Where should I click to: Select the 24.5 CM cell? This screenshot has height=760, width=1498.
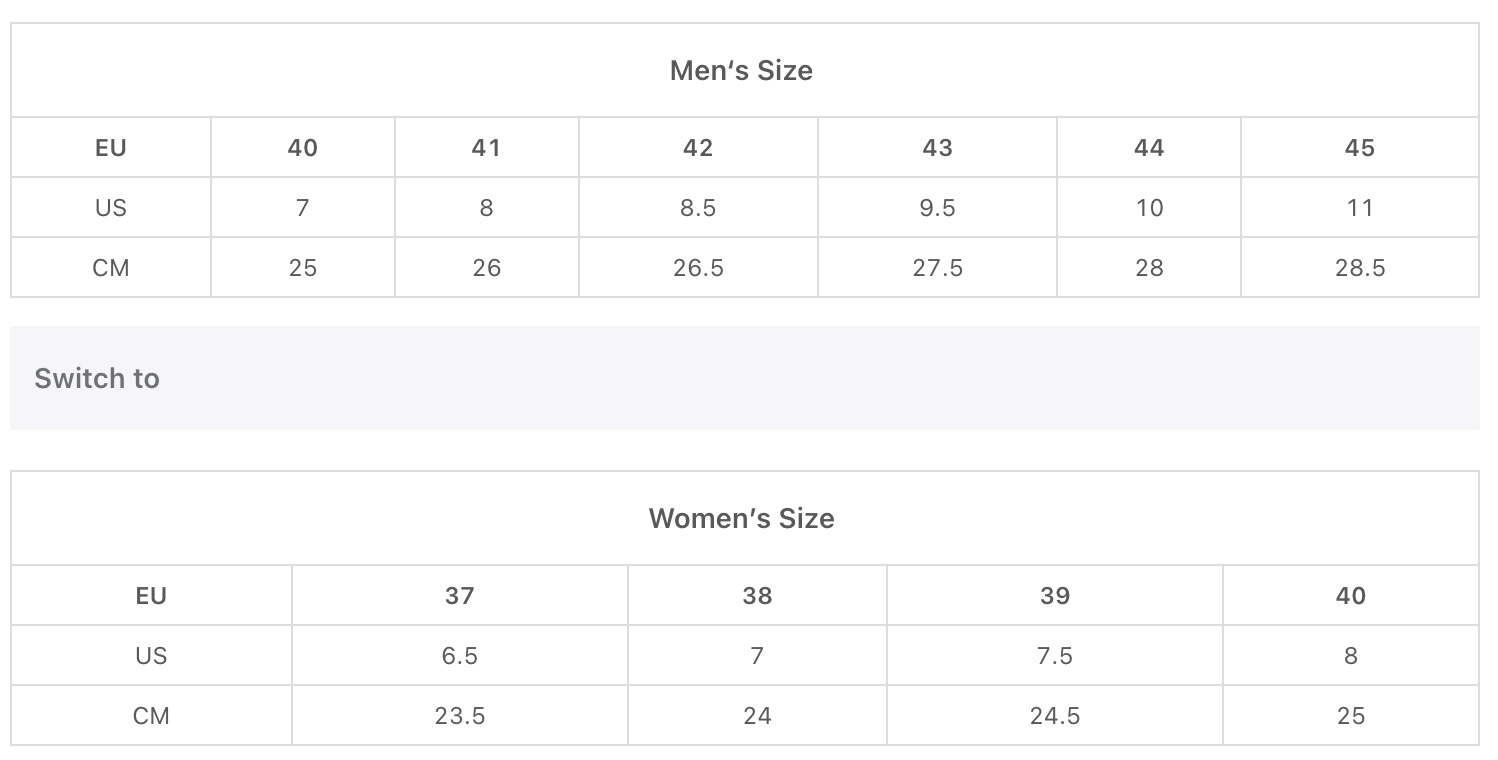pyautogui.click(x=1055, y=716)
